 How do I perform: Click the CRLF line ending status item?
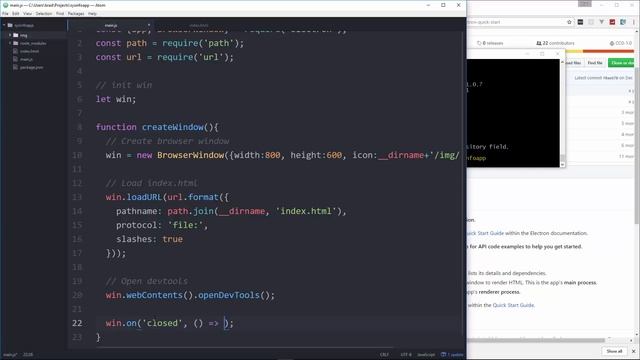(x=384, y=354)
